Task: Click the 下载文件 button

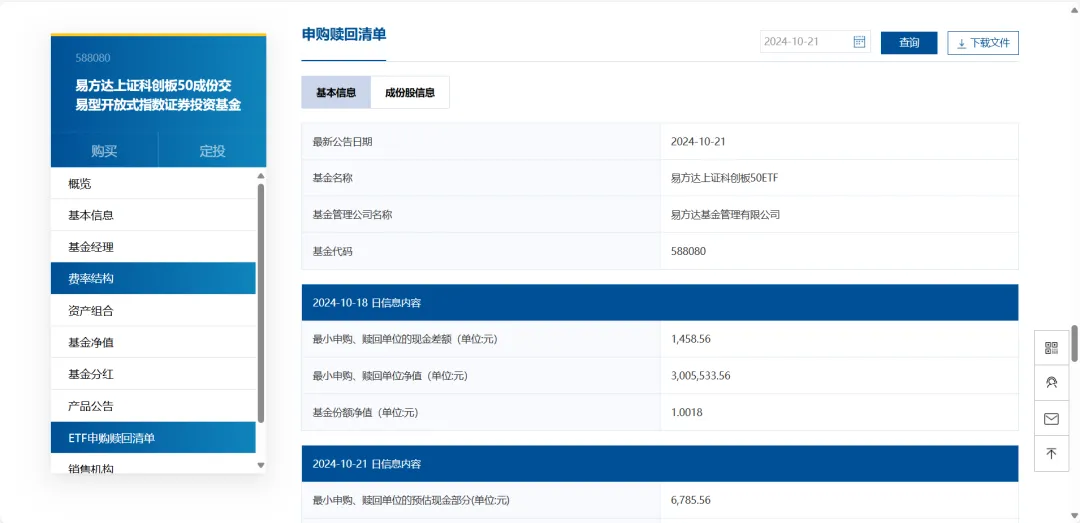Action: coord(983,43)
